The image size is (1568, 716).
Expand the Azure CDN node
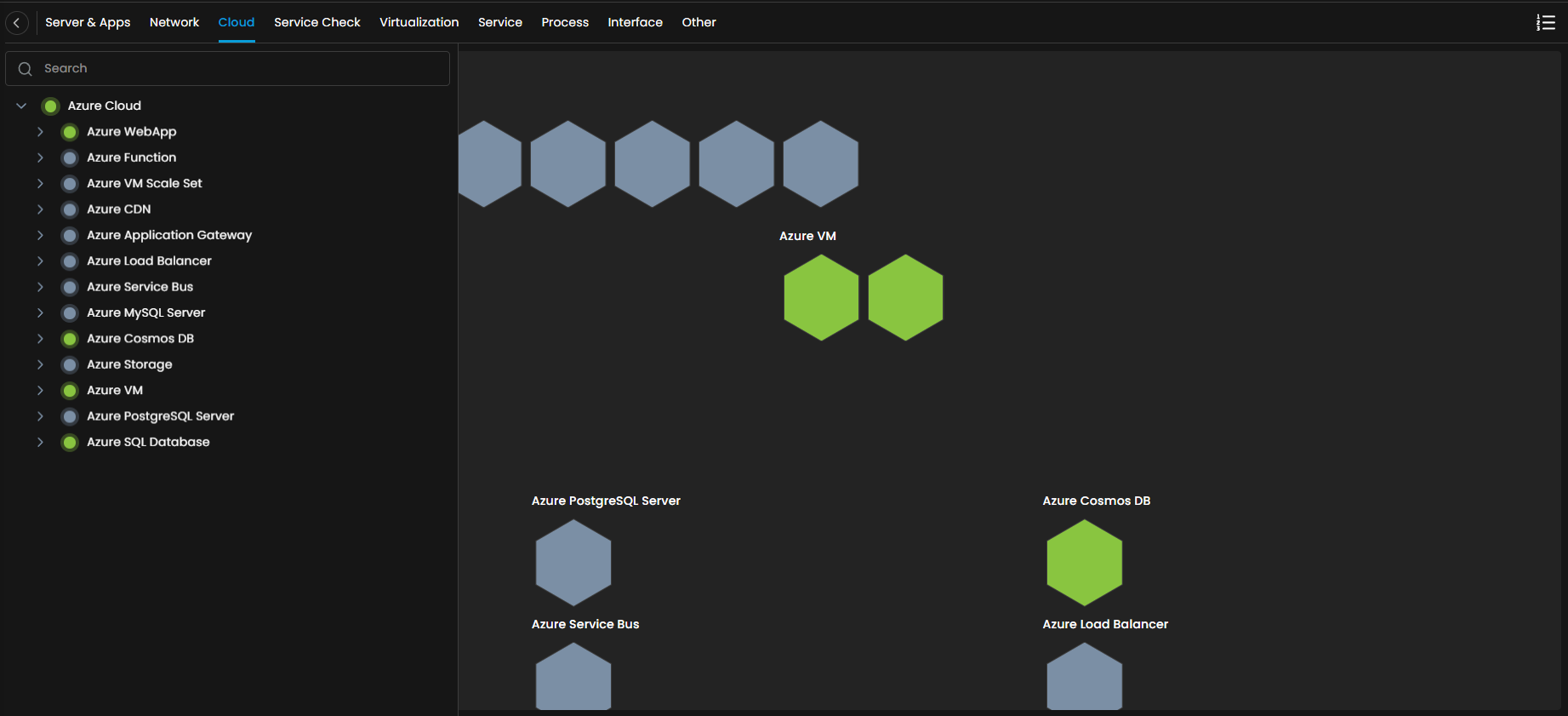40,209
